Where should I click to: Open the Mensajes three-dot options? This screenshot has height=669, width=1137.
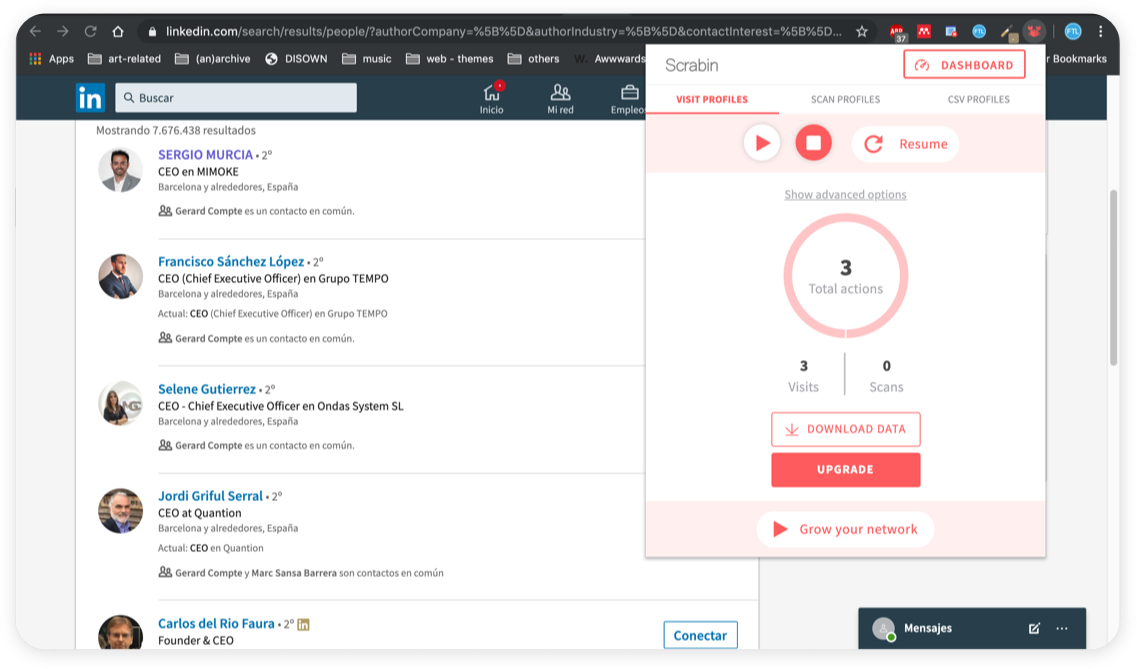[1062, 628]
